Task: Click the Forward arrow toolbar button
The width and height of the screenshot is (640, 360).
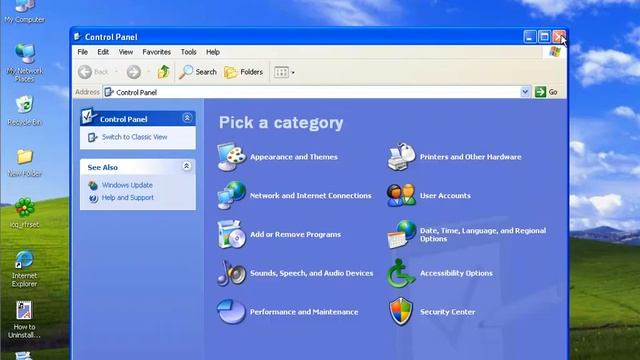Action: tap(133, 72)
